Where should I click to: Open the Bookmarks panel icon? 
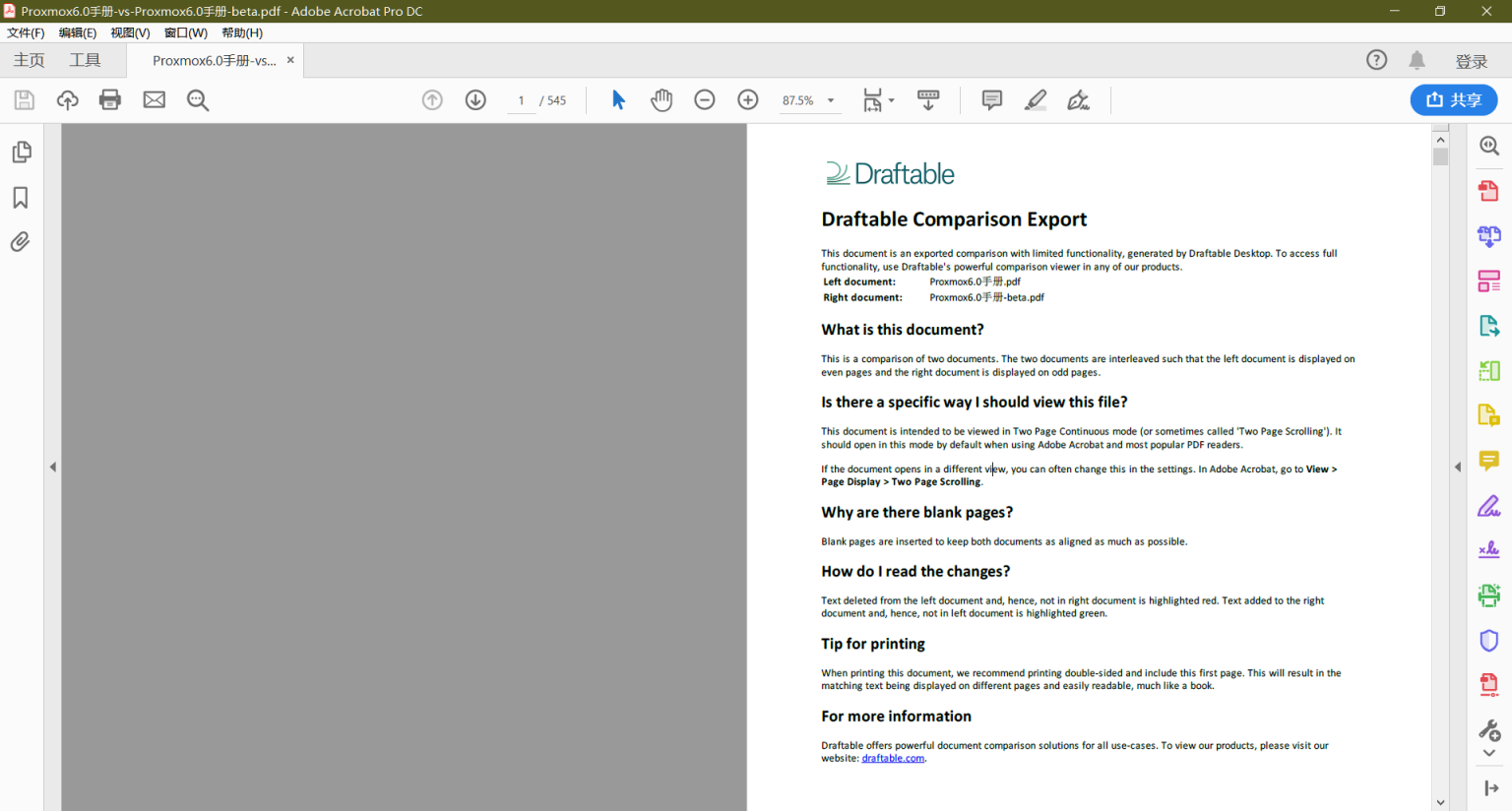[21, 198]
